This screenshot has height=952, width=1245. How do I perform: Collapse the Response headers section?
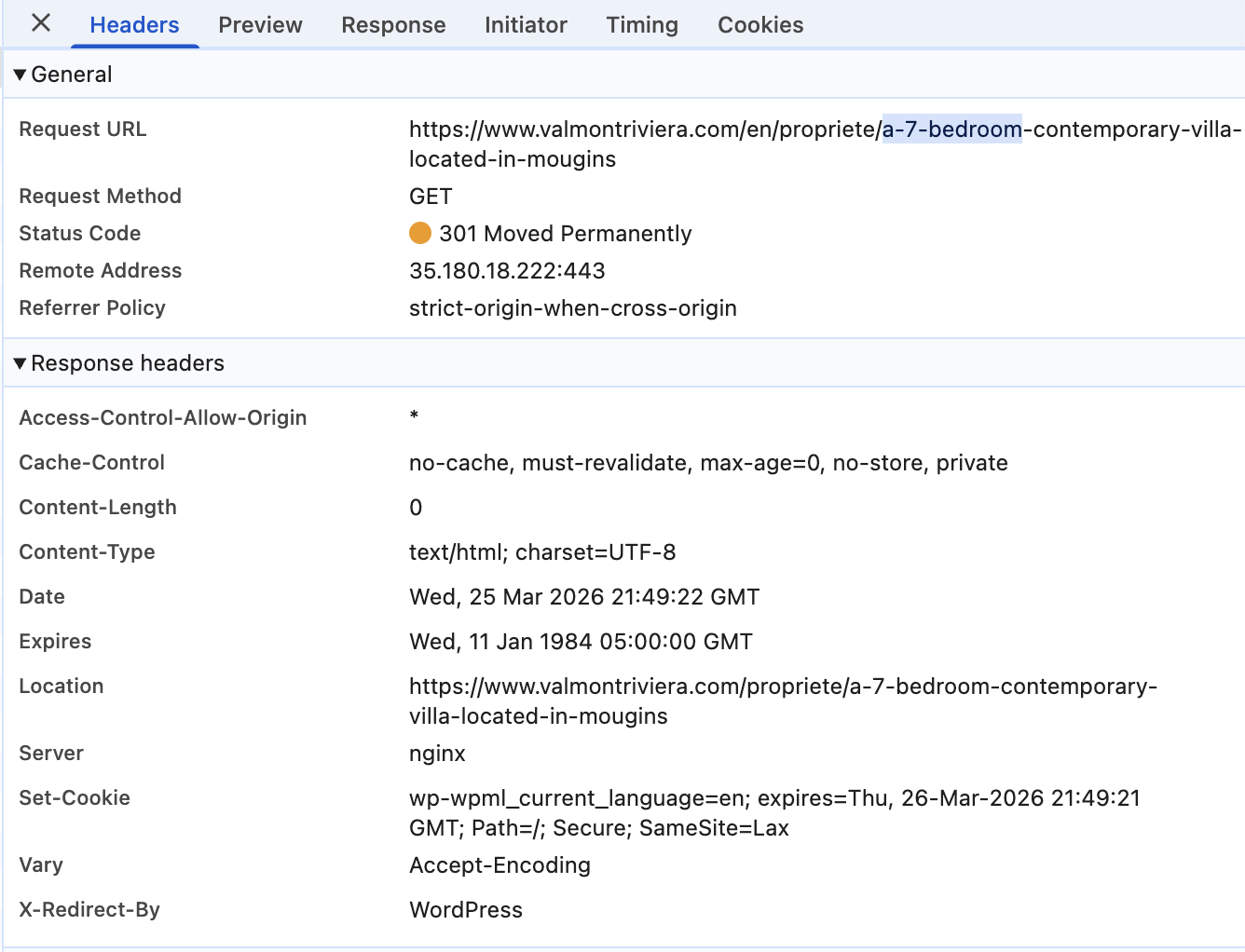[21, 363]
